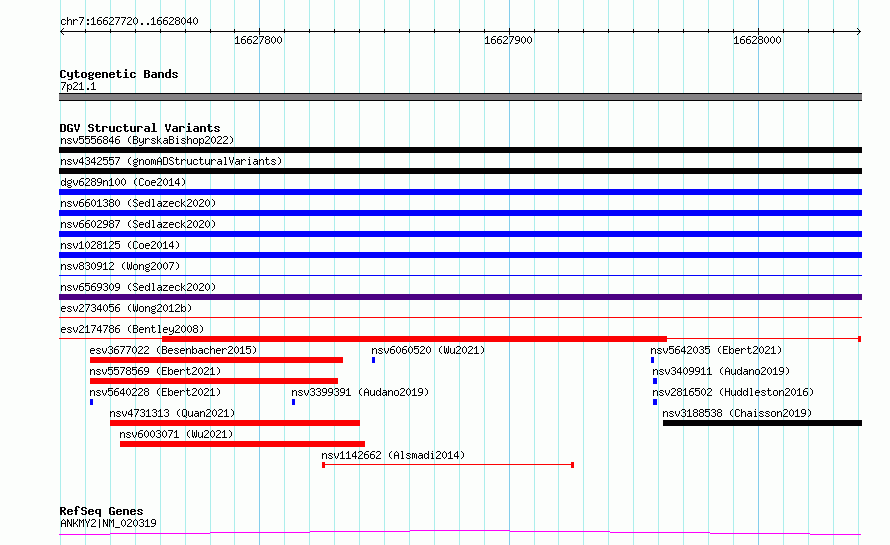Click the nsv5556846 (ByrskaBishop2022) label

[x=147, y=140]
